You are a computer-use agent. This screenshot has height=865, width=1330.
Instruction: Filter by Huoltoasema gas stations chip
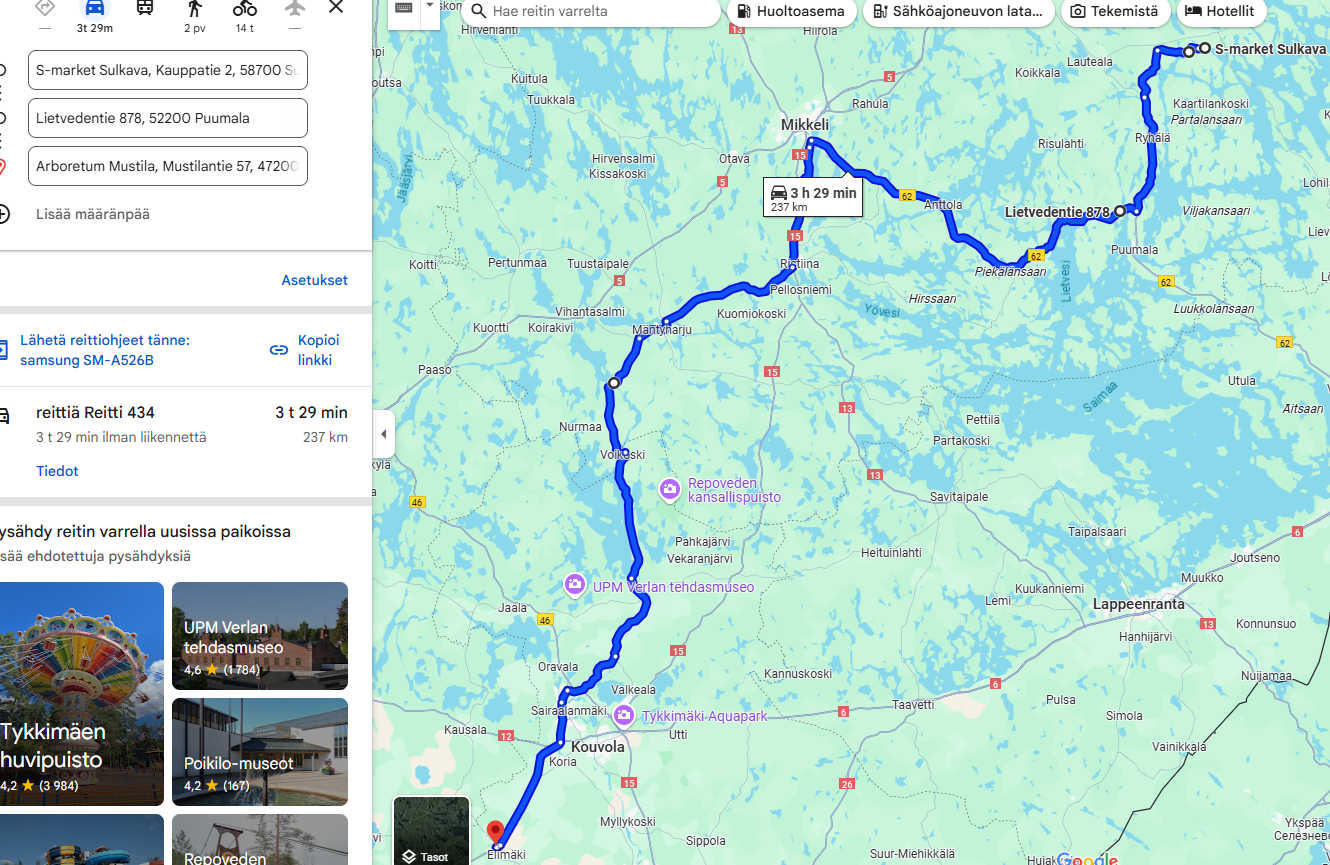coord(791,12)
